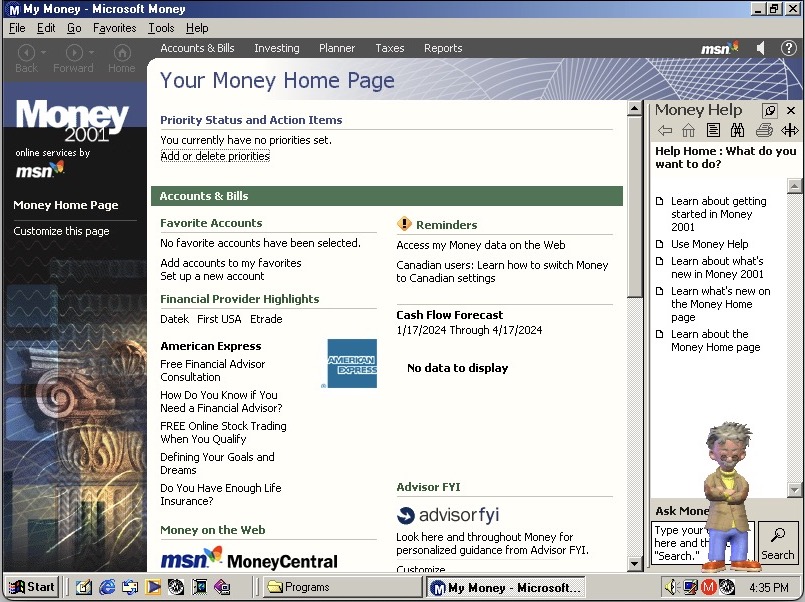Click the Help question mark icon at top right
805x602 pixels.
click(787, 47)
